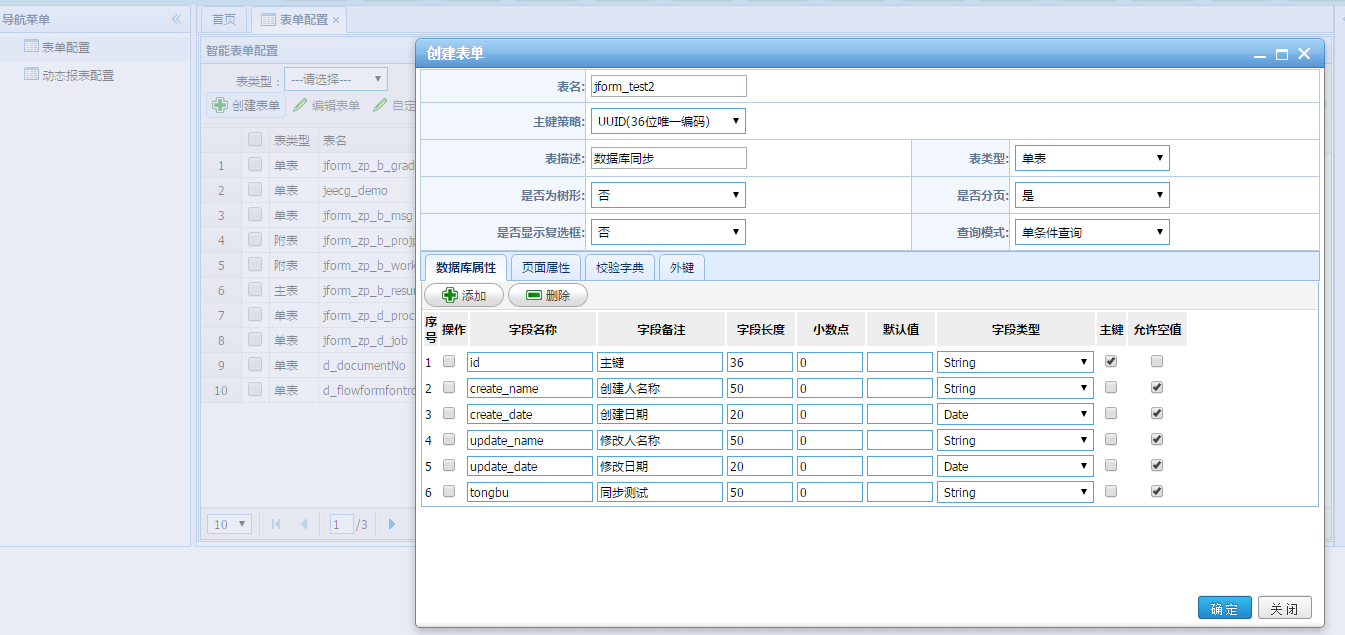The height and width of the screenshot is (635, 1345).
Task: Click the pencil icon for Edit Form
Action: [300, 105]
